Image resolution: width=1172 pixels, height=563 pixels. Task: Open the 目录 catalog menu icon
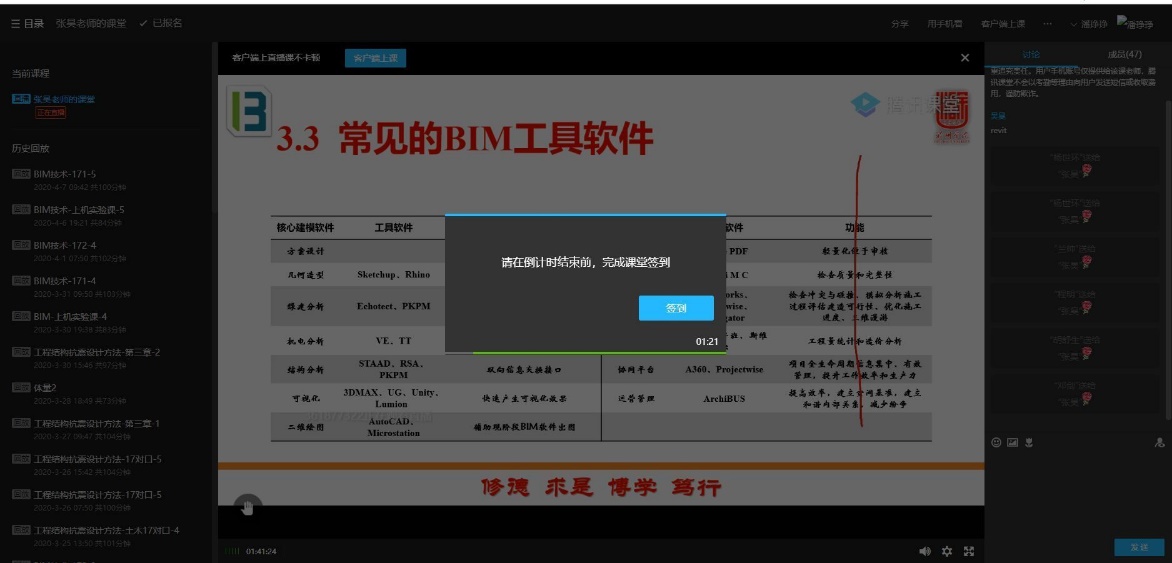click(x=28, y=24)
